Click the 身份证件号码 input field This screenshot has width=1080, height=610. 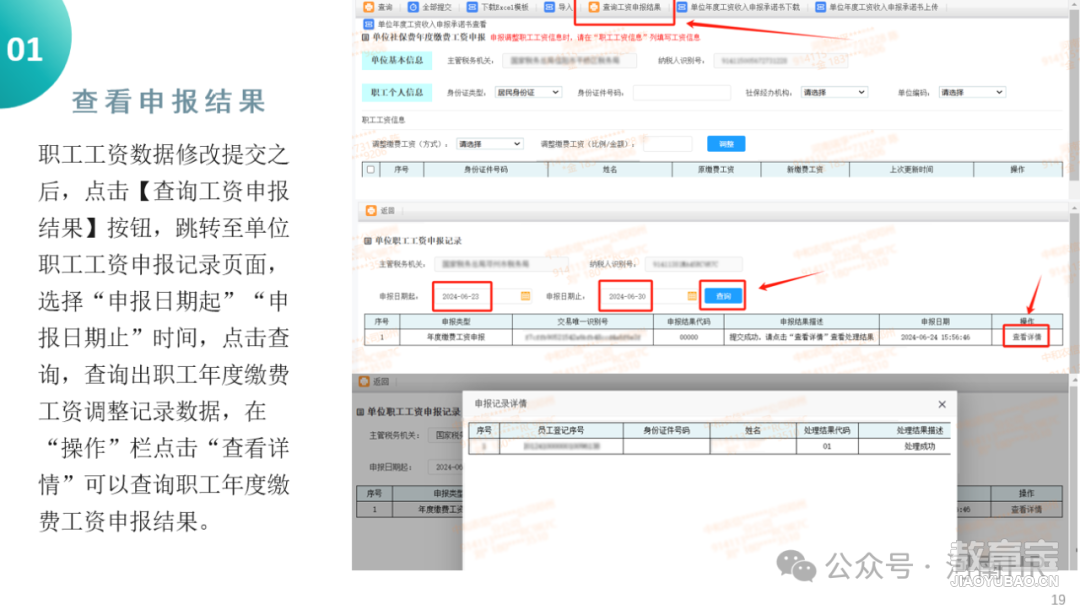point(681,92)
